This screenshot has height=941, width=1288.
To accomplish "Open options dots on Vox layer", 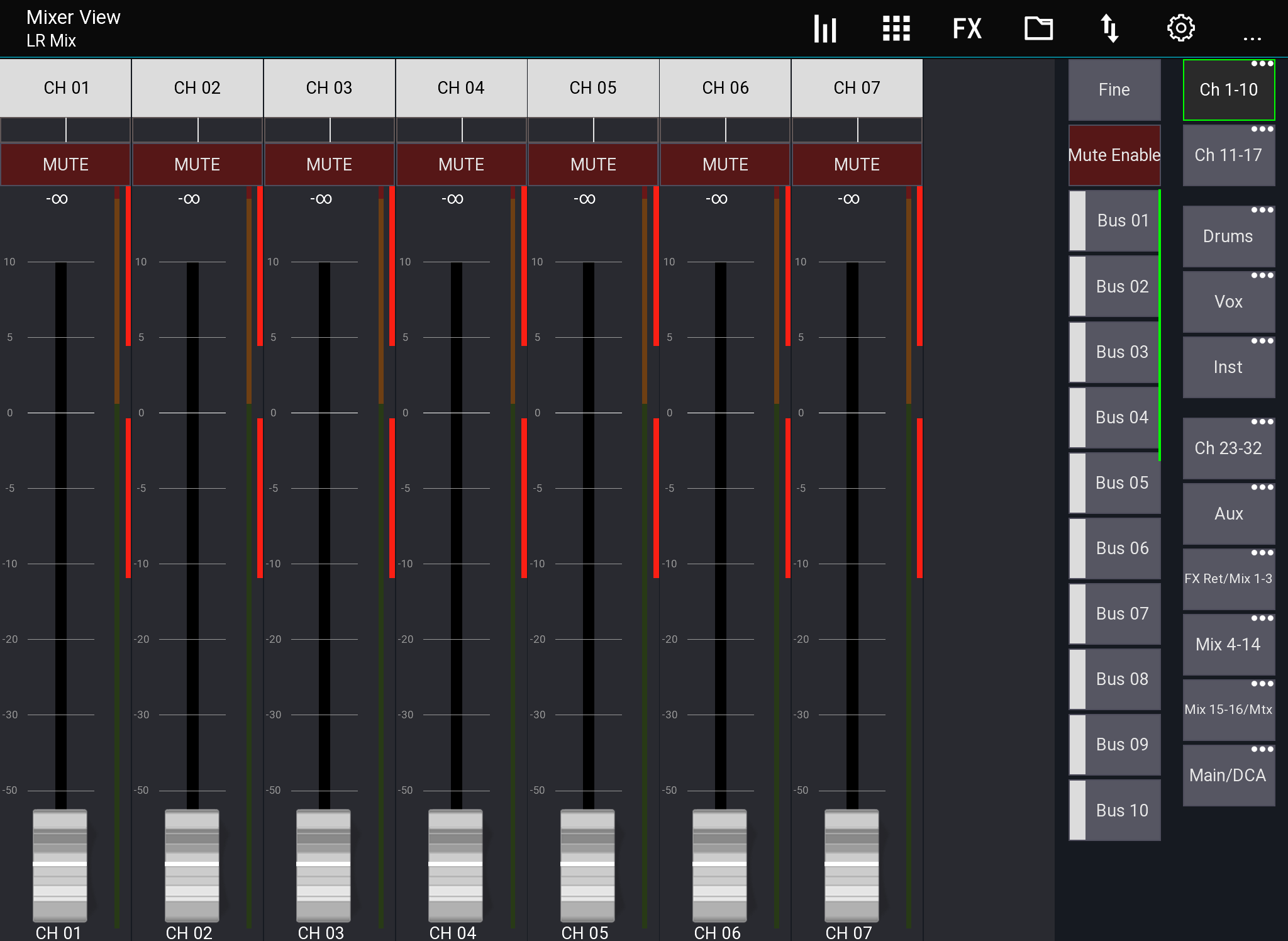I will point(1262,276).
